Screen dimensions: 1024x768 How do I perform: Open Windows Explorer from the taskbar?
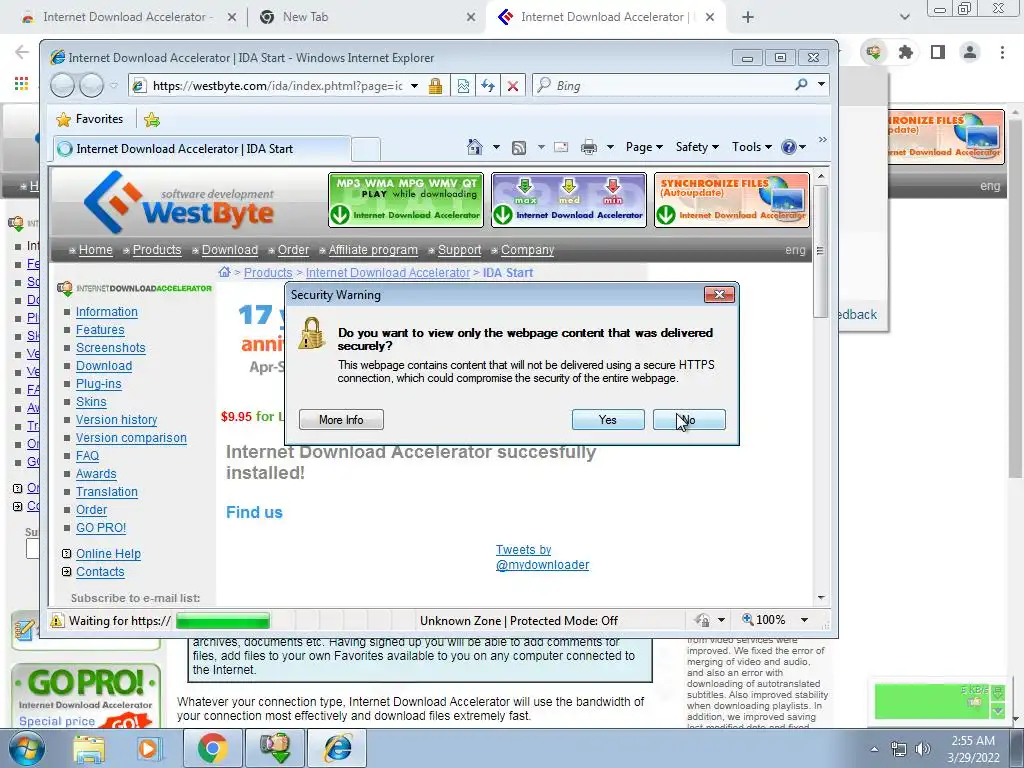(89, 748)
